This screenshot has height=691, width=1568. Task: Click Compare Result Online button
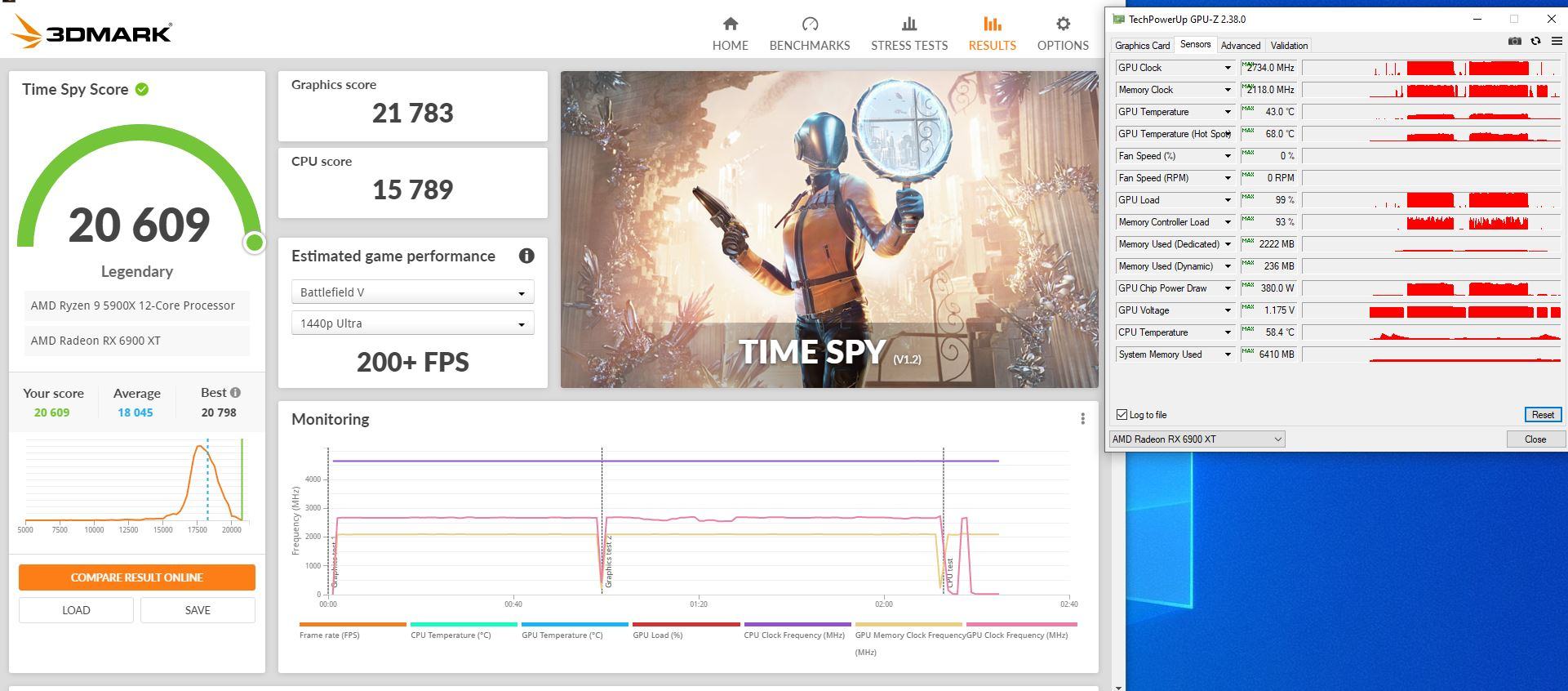click(137, 577)
